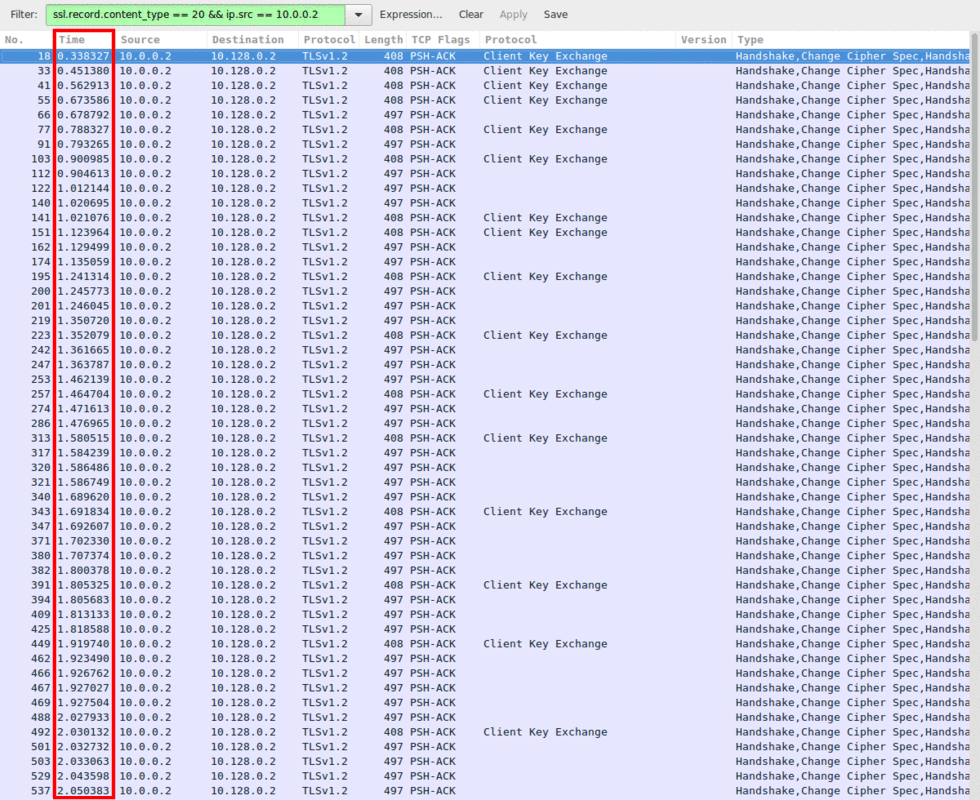Select packet 151 at time 1.123964

(x=485, y=232)
